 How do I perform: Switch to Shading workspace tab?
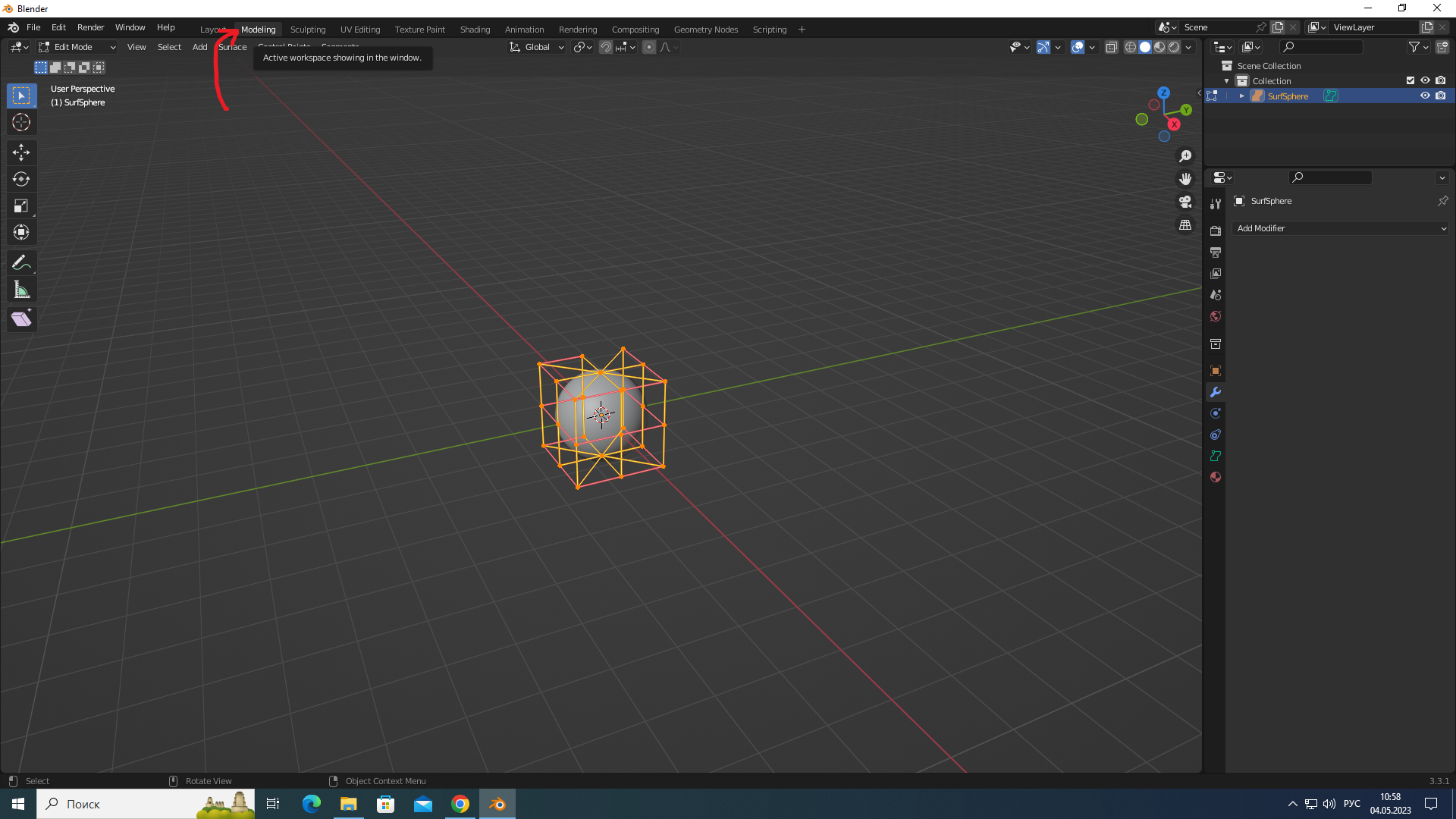475,30
